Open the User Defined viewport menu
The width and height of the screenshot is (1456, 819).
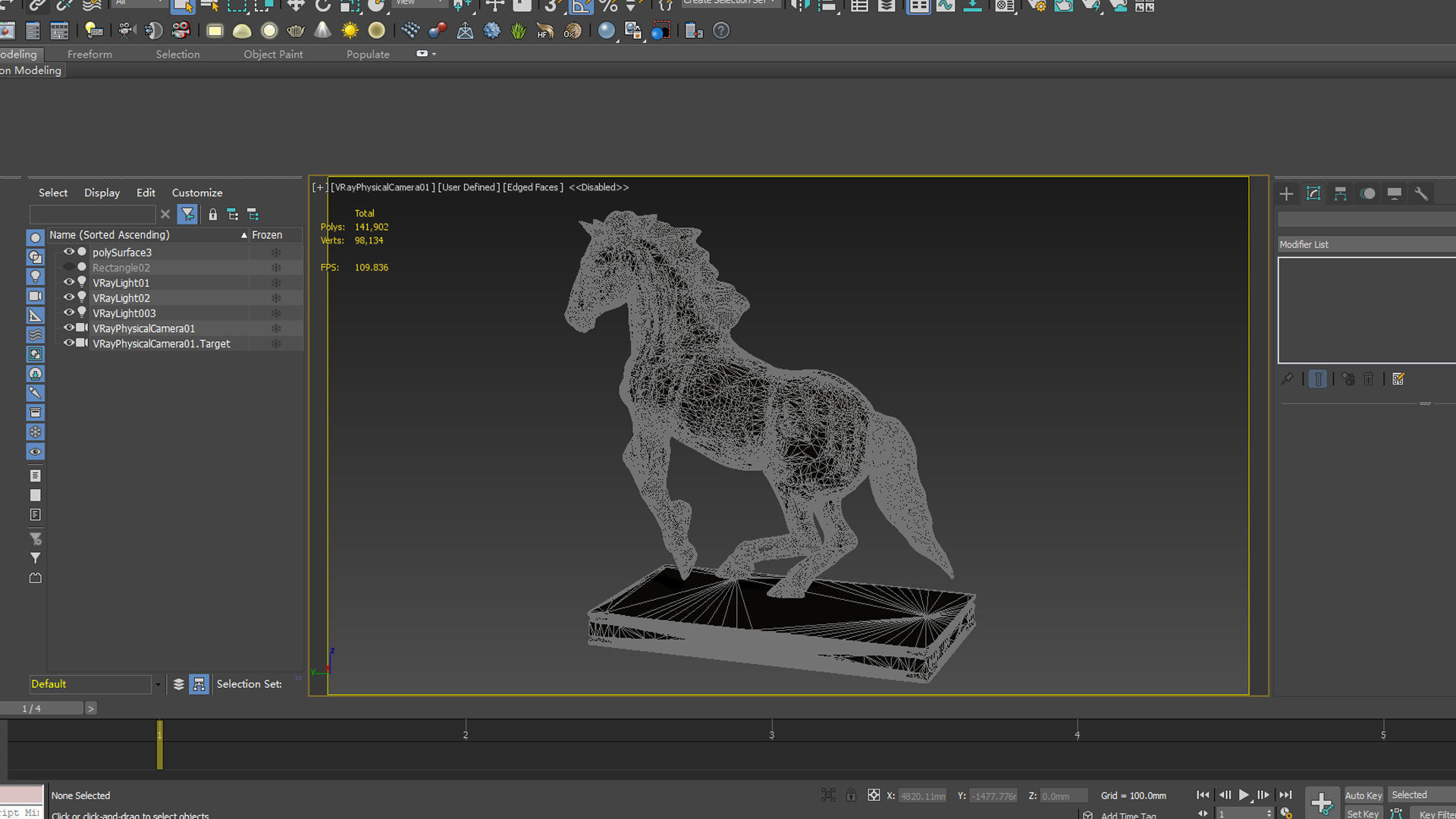click(x=469, y=187)
